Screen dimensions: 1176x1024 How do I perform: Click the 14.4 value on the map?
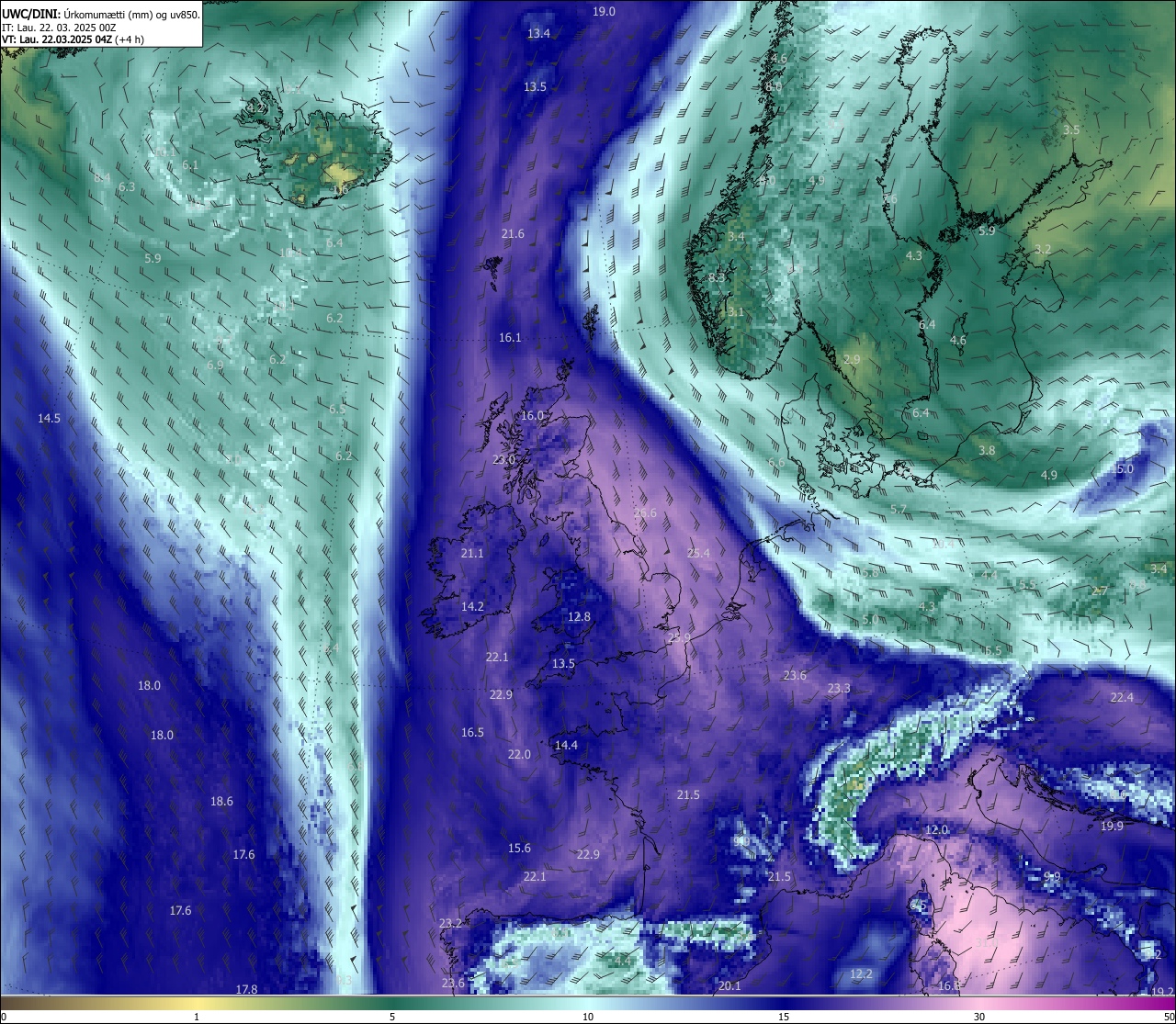(566, 746)
